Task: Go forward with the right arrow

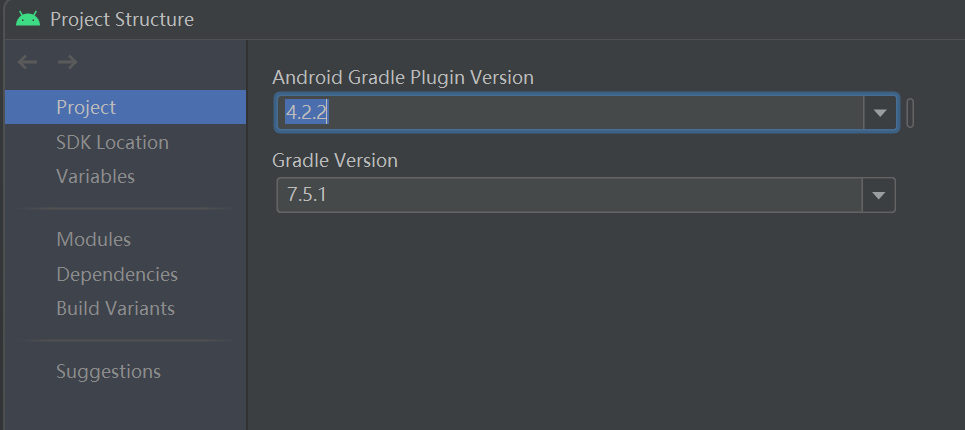Action: 67,63
